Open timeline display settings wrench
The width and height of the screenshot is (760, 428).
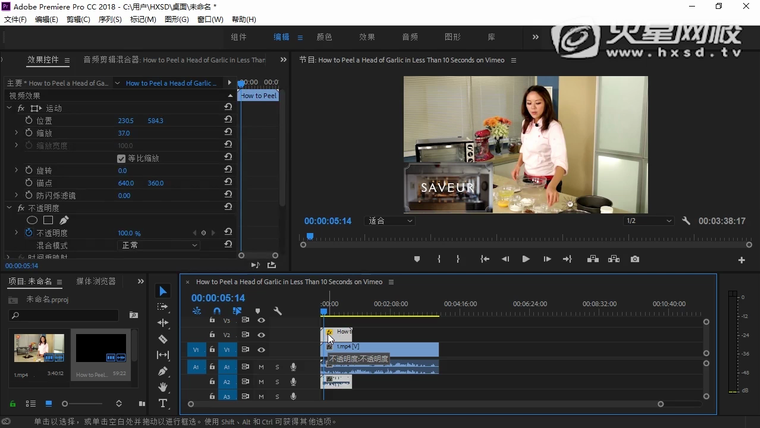coord(278,311)
